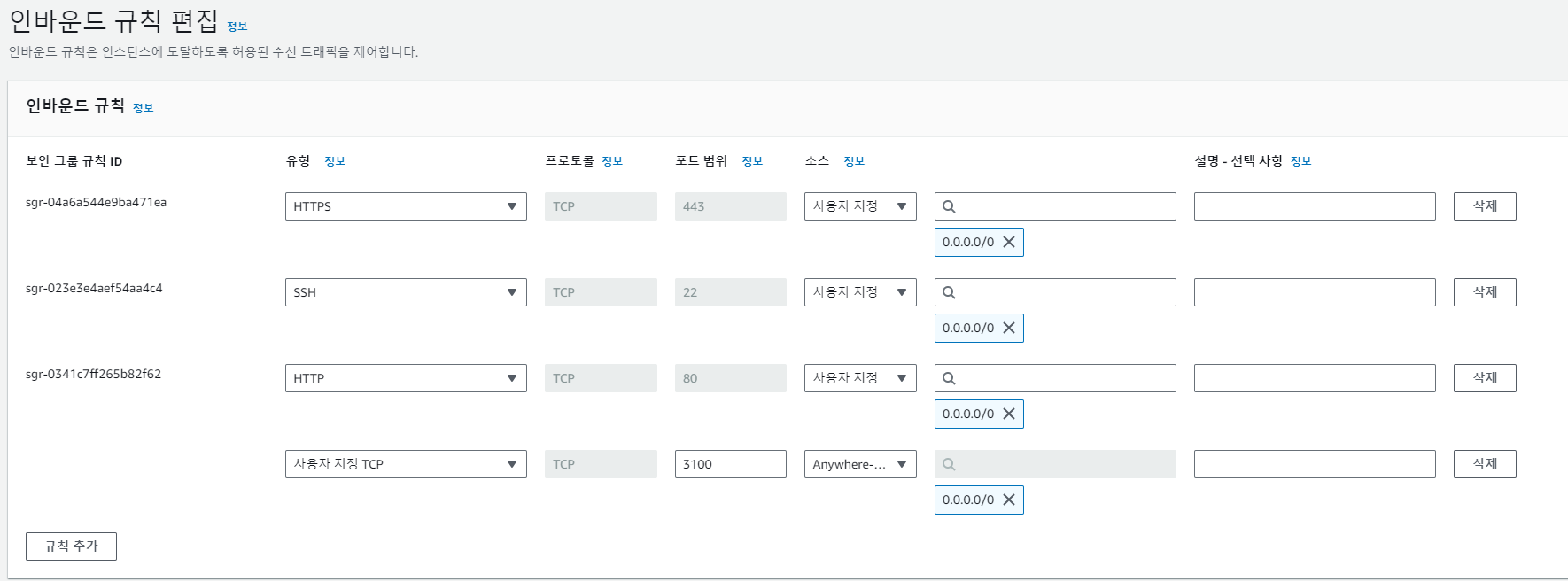Open the 사용자 지정 TCP type dropdown

(406, 464)
